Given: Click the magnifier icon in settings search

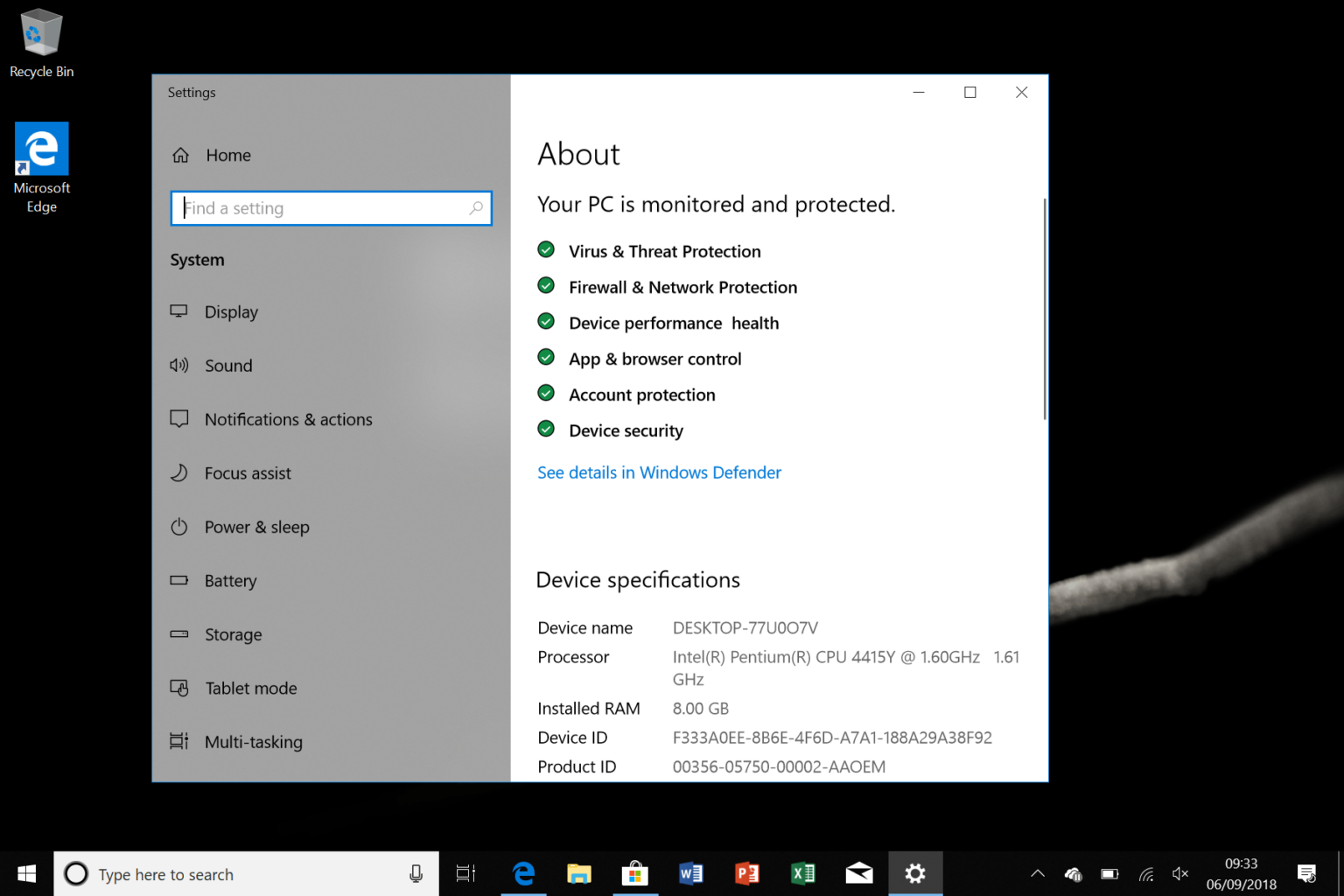Looking at the screenshot, I should (x=476, y=208).
